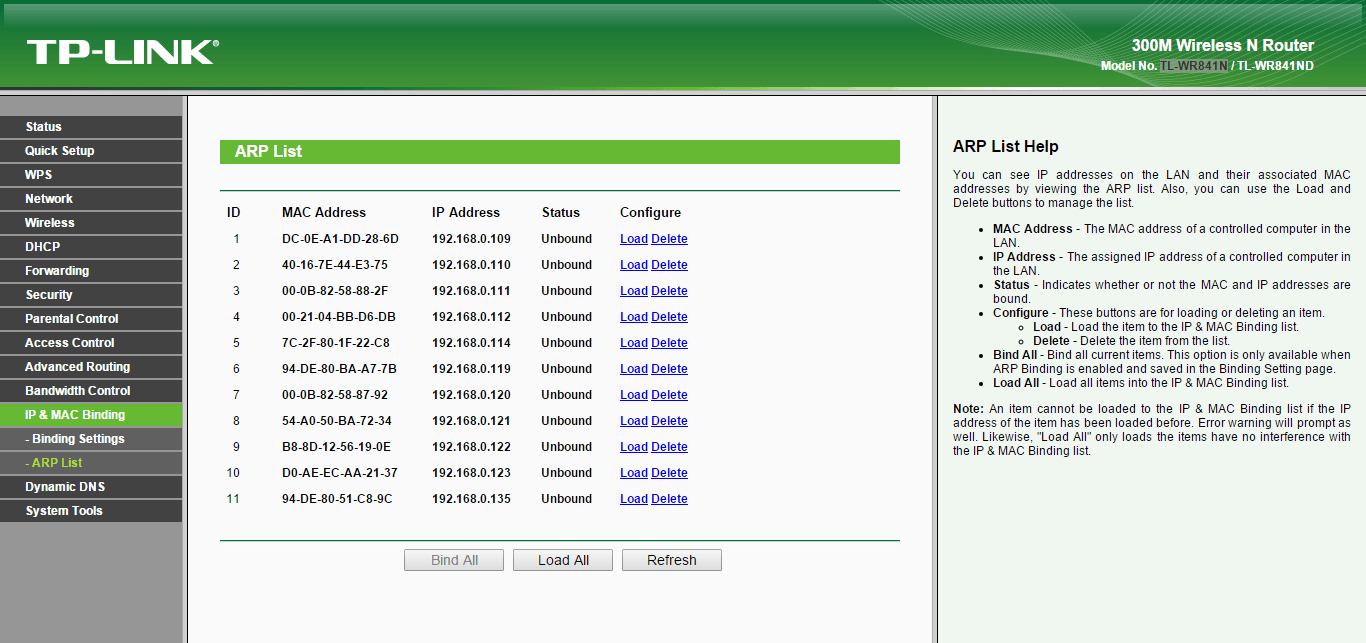The image size is (1366, 643).
Task: Go to the Wireless settings menu
Action: click(x=50, y=223)
